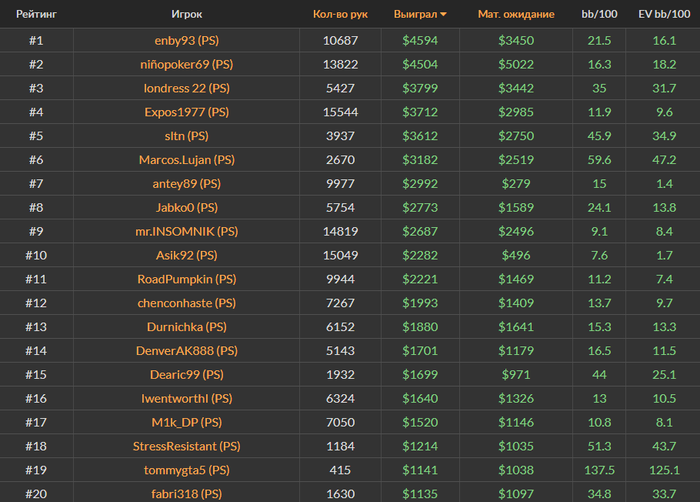This screenshot has width=700, height=502.
Task: Sort table by Кол-во рук header
Action: (340, 14)
